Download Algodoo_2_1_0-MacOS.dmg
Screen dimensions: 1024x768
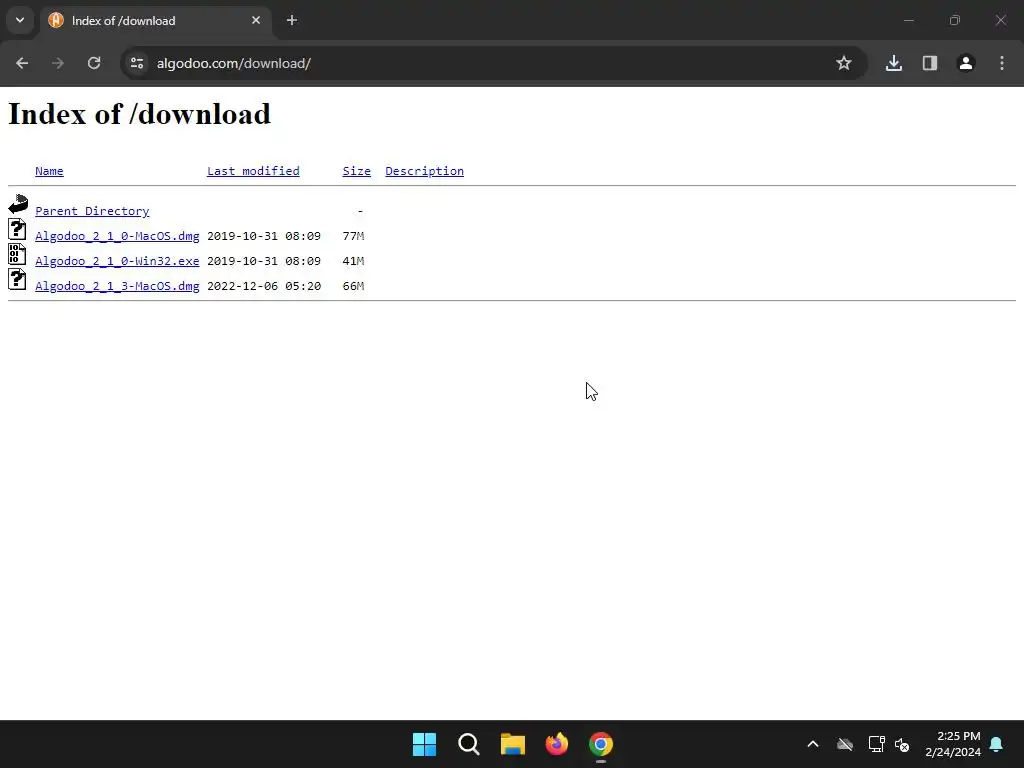tap(117, 236)
